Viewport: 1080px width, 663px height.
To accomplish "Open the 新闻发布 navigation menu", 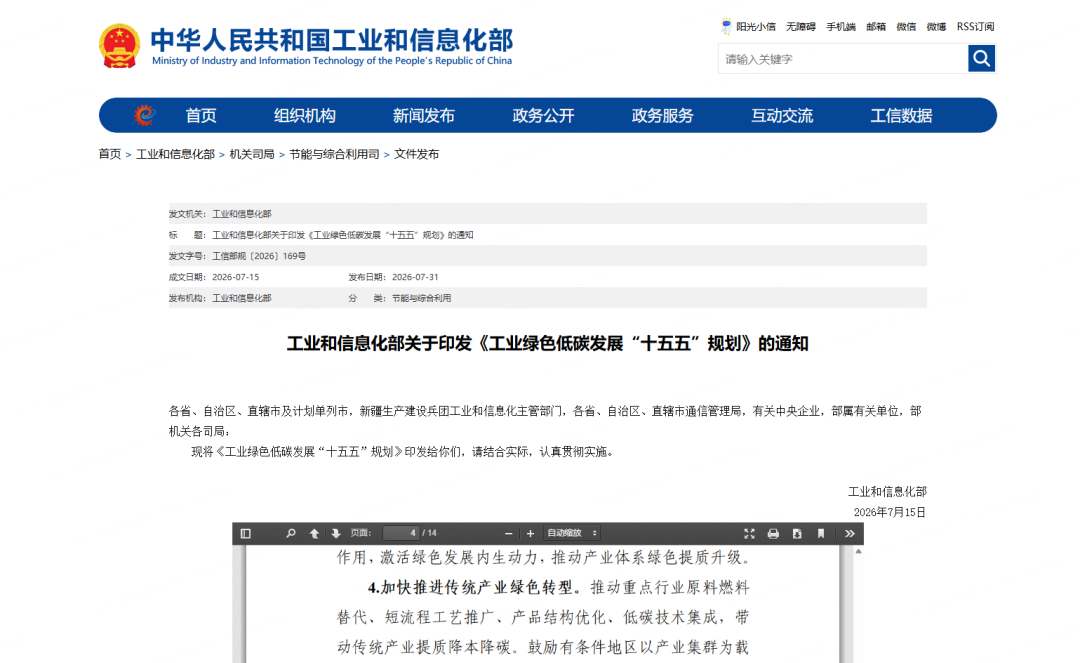I will 424,115.
